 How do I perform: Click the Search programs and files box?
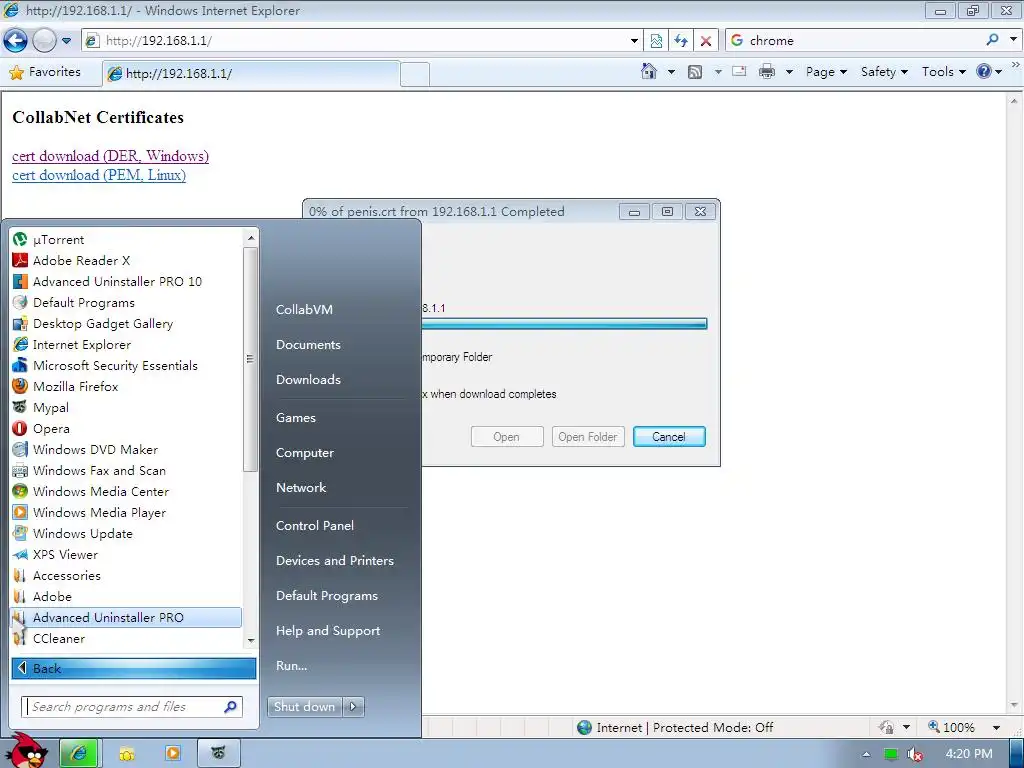point(132,707)
